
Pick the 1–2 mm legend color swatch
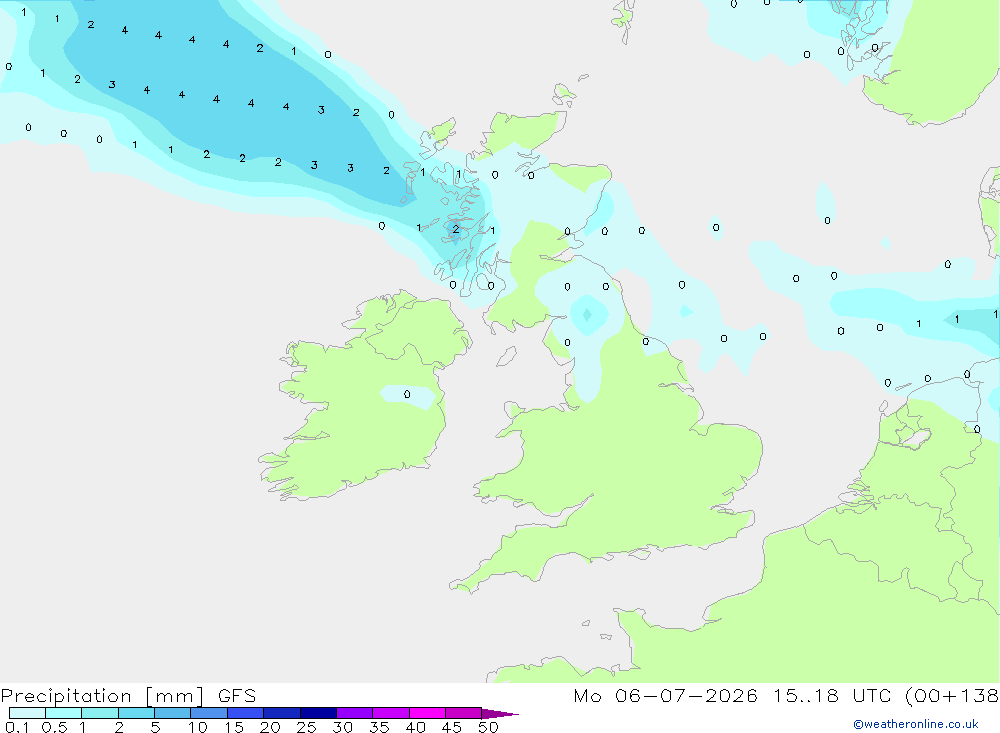tap(99, 713)
